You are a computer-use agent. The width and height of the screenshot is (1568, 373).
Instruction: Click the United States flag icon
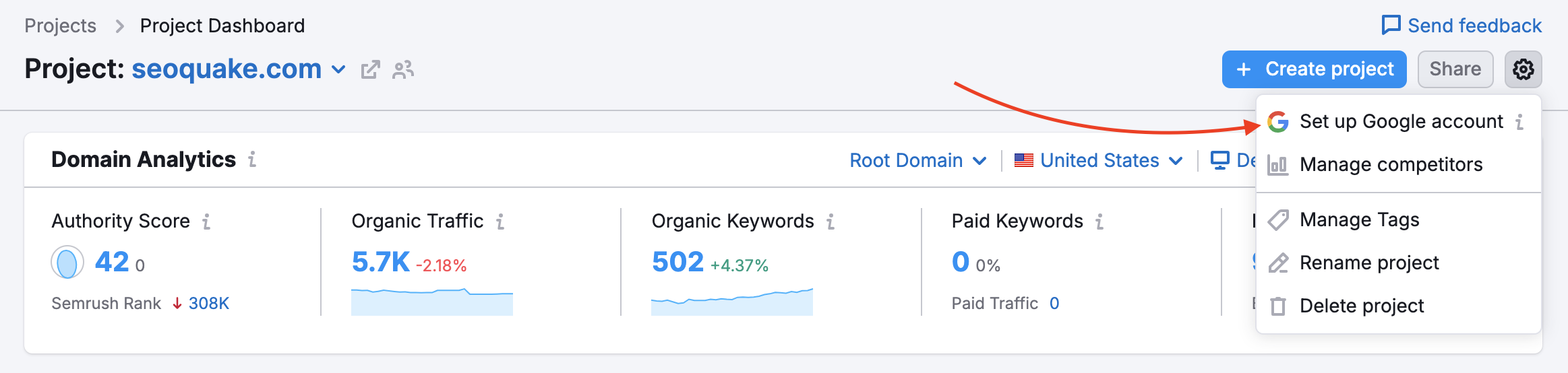click(x=1024, y=160)
